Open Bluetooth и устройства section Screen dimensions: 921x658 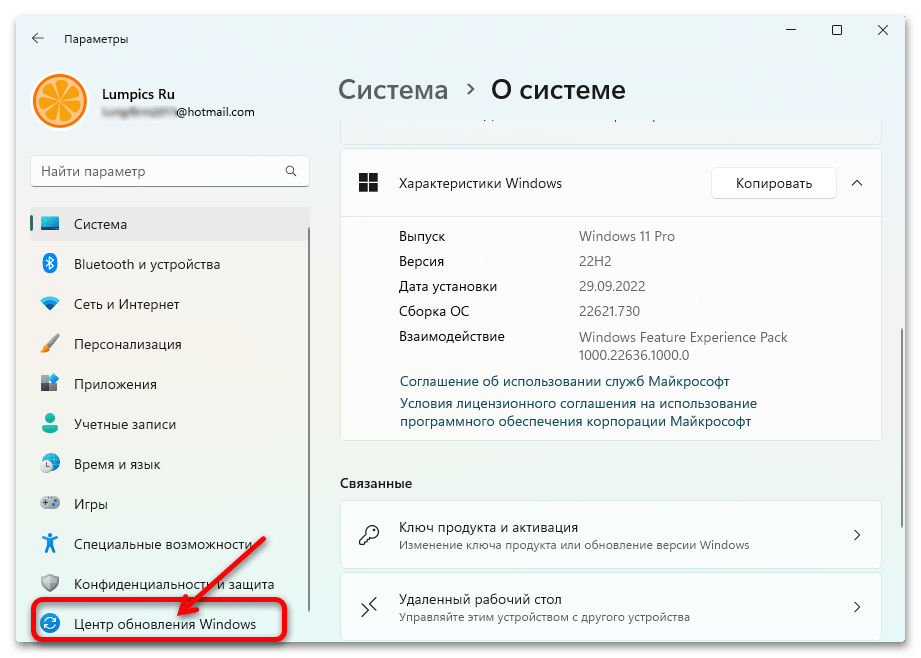click(x=147, y=264)
